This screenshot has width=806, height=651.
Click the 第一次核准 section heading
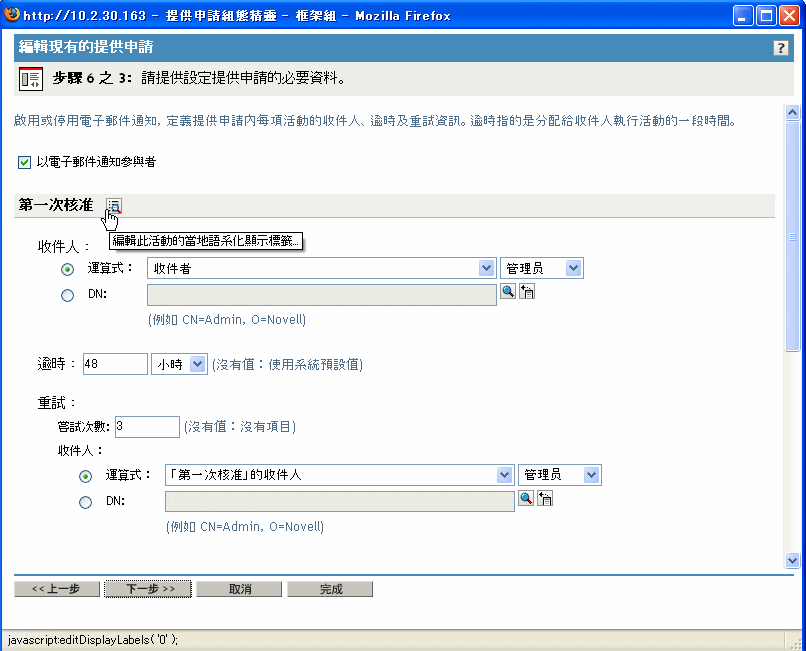coord(56,205)
